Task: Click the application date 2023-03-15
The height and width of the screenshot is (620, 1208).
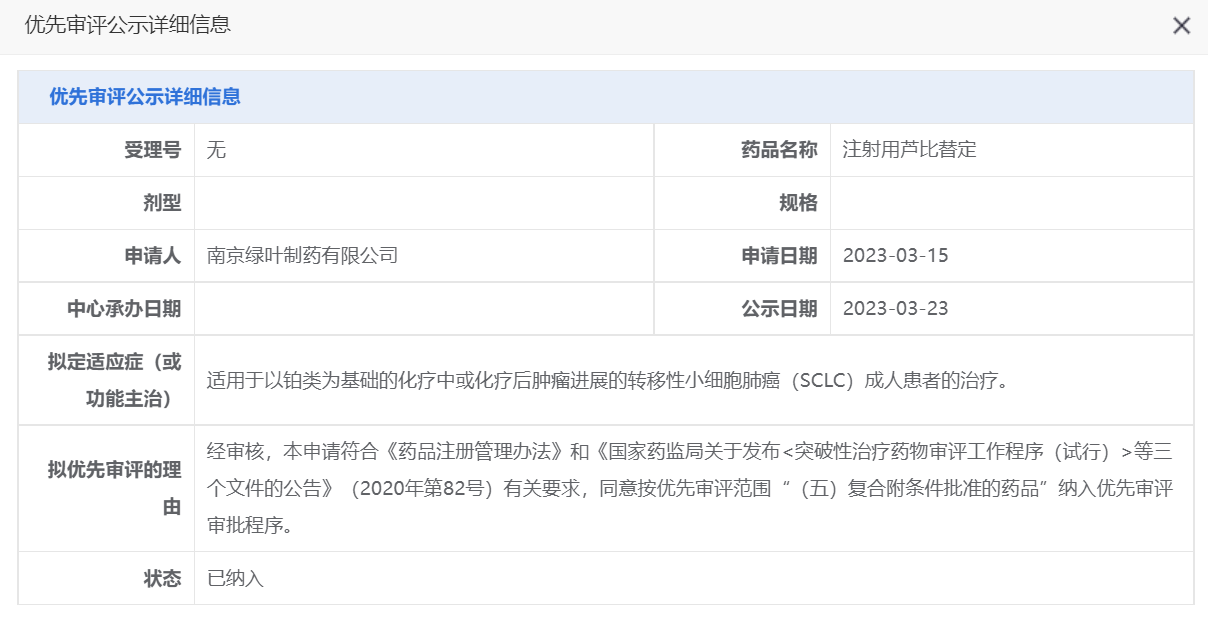Action: click(x=895, y=255)
